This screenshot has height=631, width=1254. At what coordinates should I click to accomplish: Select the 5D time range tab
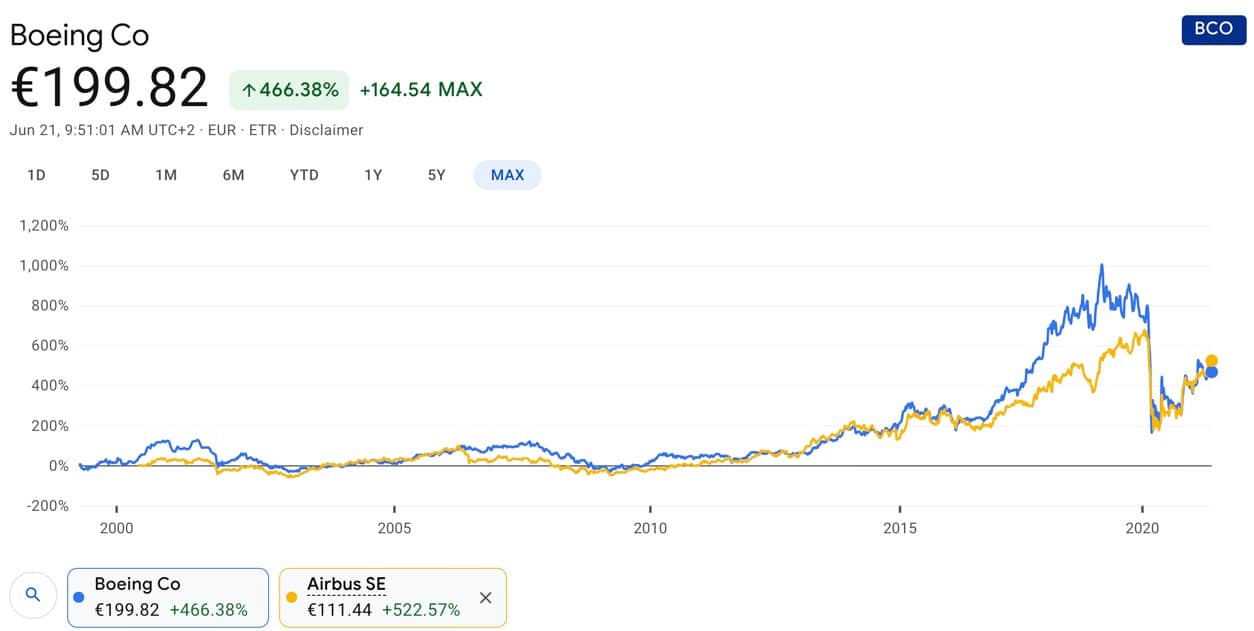pos(100,175)
